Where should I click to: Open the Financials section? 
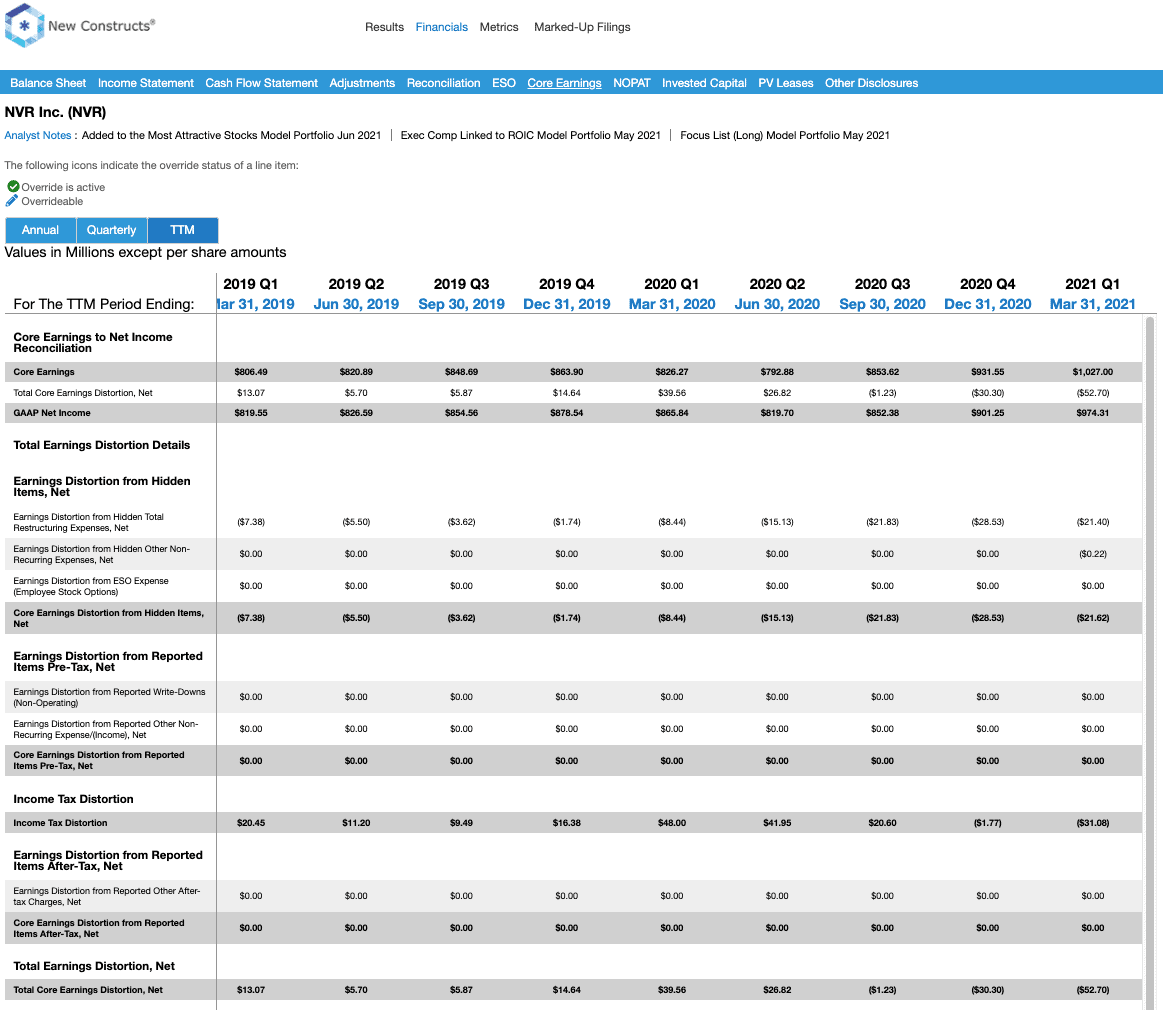point(441,27)
